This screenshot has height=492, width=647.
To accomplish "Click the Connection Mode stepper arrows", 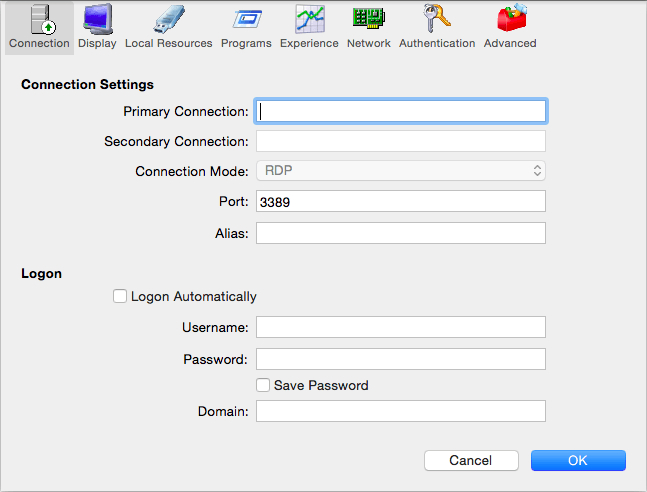I will pyautogui.click(x=537, y=170).
